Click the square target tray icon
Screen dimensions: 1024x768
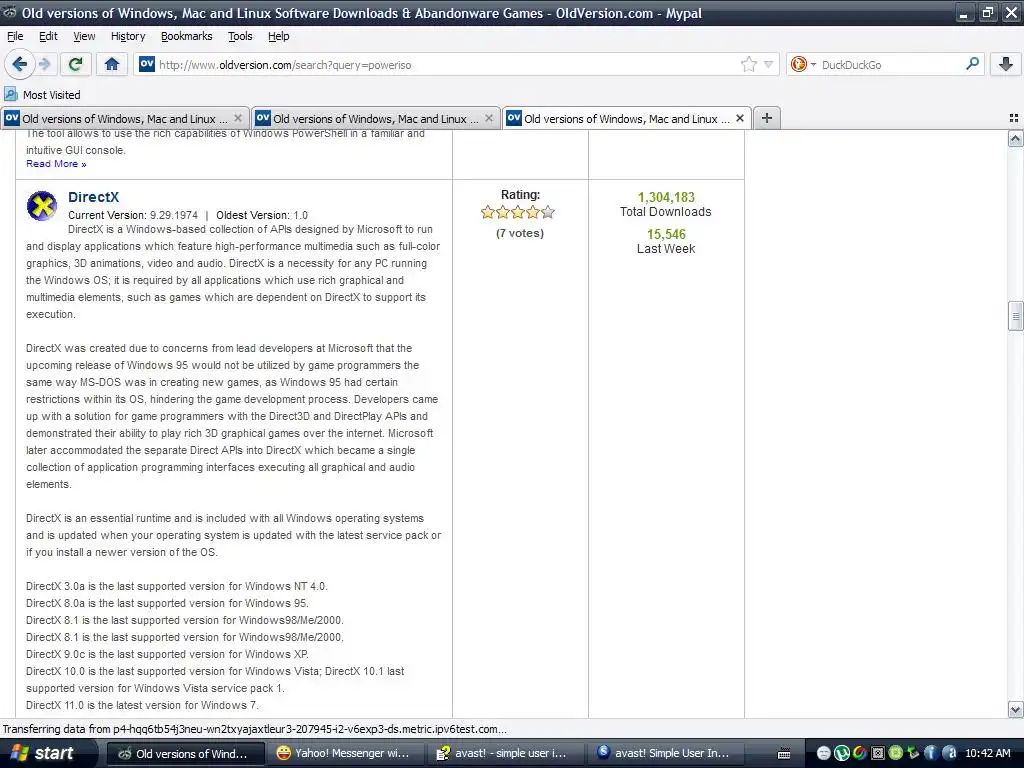878,754
